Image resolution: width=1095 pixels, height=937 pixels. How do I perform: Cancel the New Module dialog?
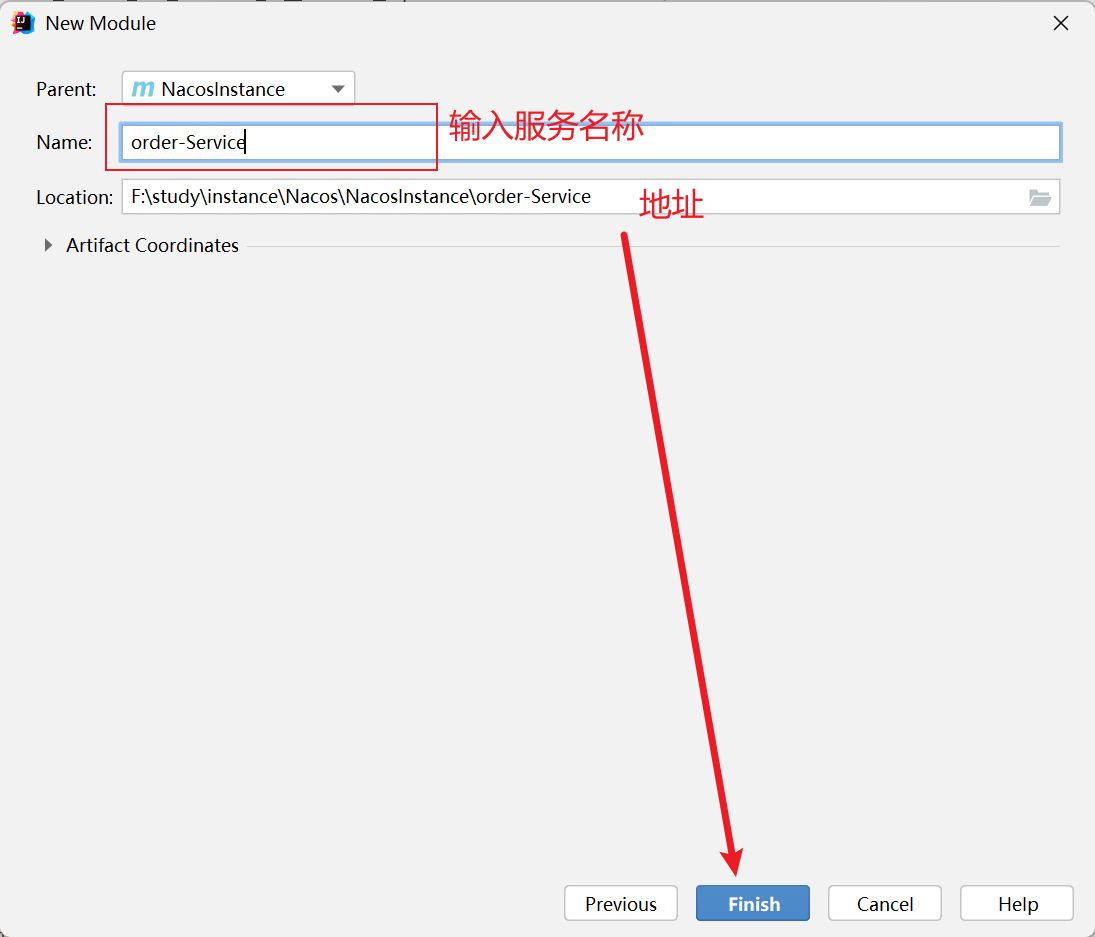tap(885, 903)
